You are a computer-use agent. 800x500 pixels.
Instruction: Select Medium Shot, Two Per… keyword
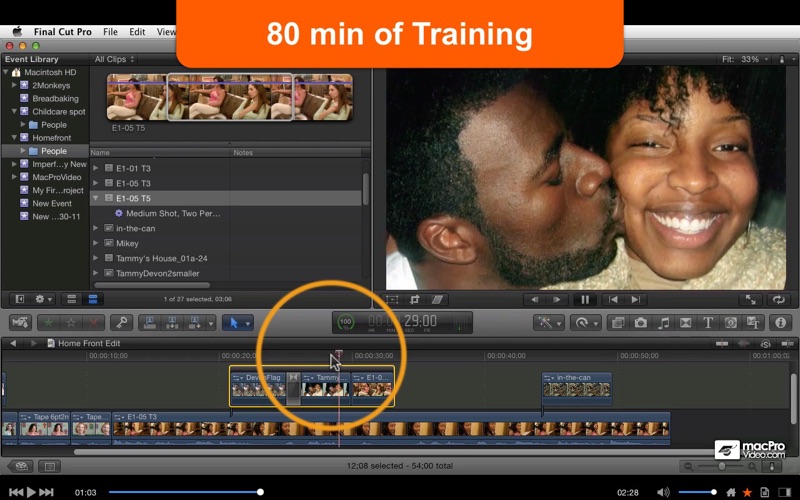pyautogui.click(x=173, y=213)
